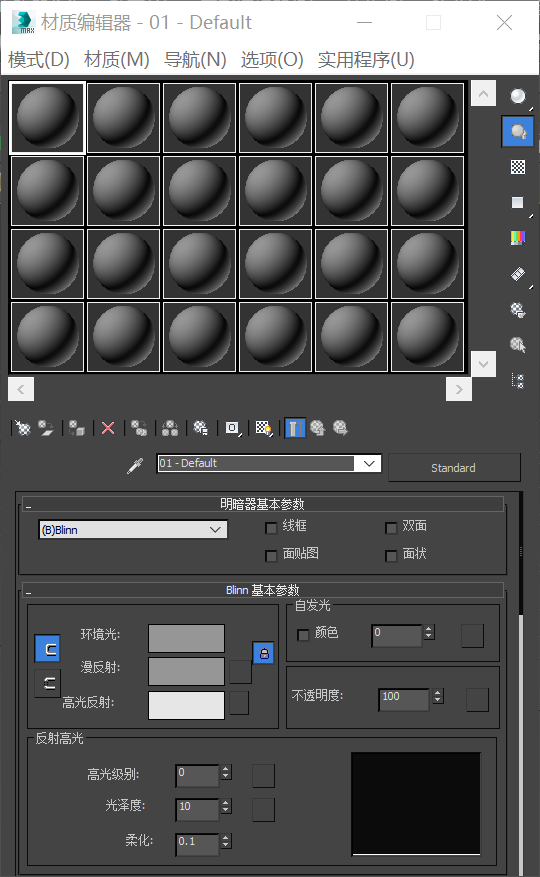Screen dimensions: 540x877
Task: Open the (B)Blinn shader dropdown
Action: 133,530
